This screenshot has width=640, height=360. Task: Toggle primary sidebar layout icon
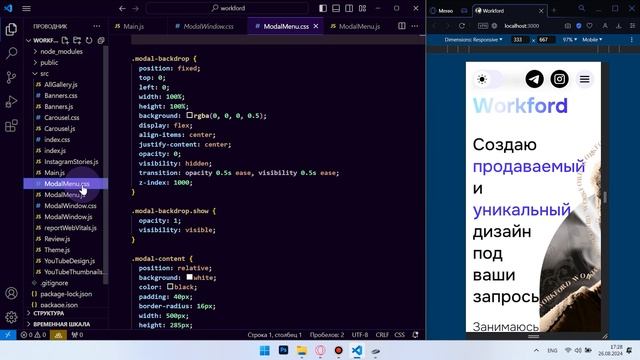point(323,8)
